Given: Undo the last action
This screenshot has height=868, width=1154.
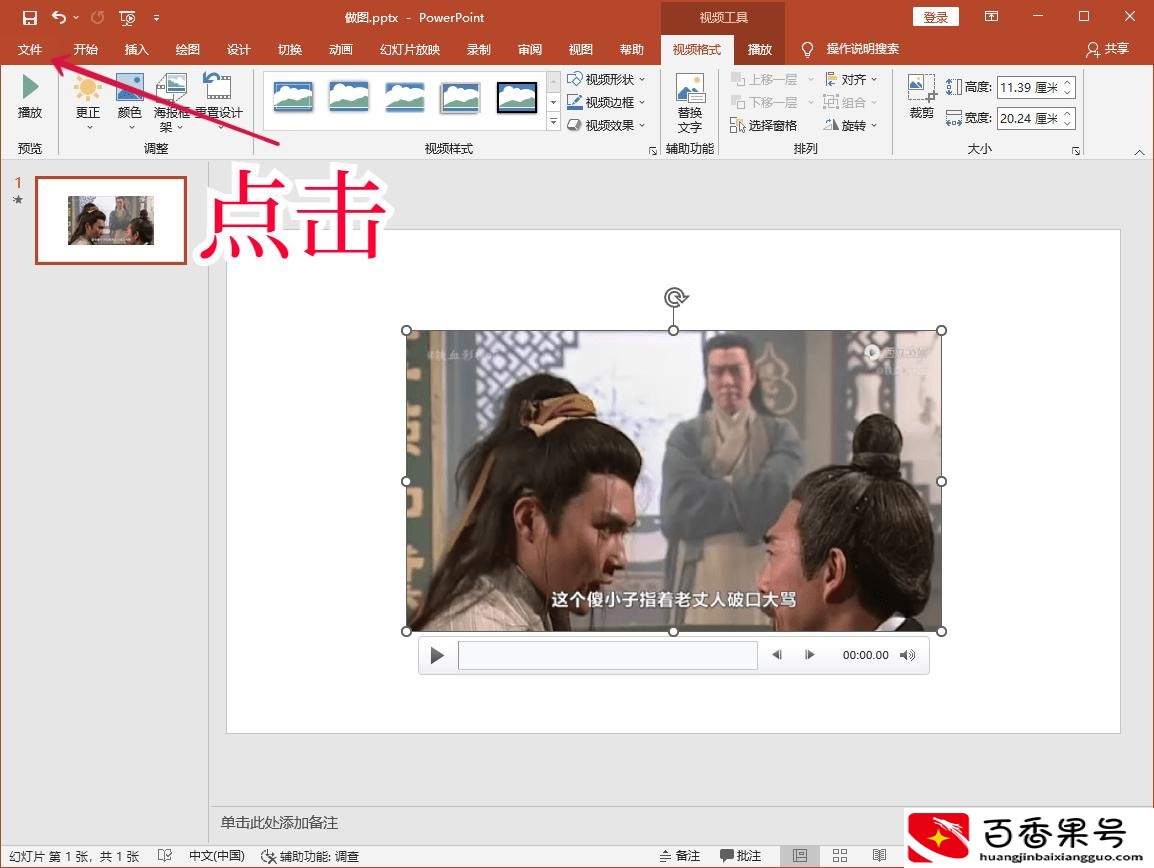Looking at the screenshot, I should (59, 17).
